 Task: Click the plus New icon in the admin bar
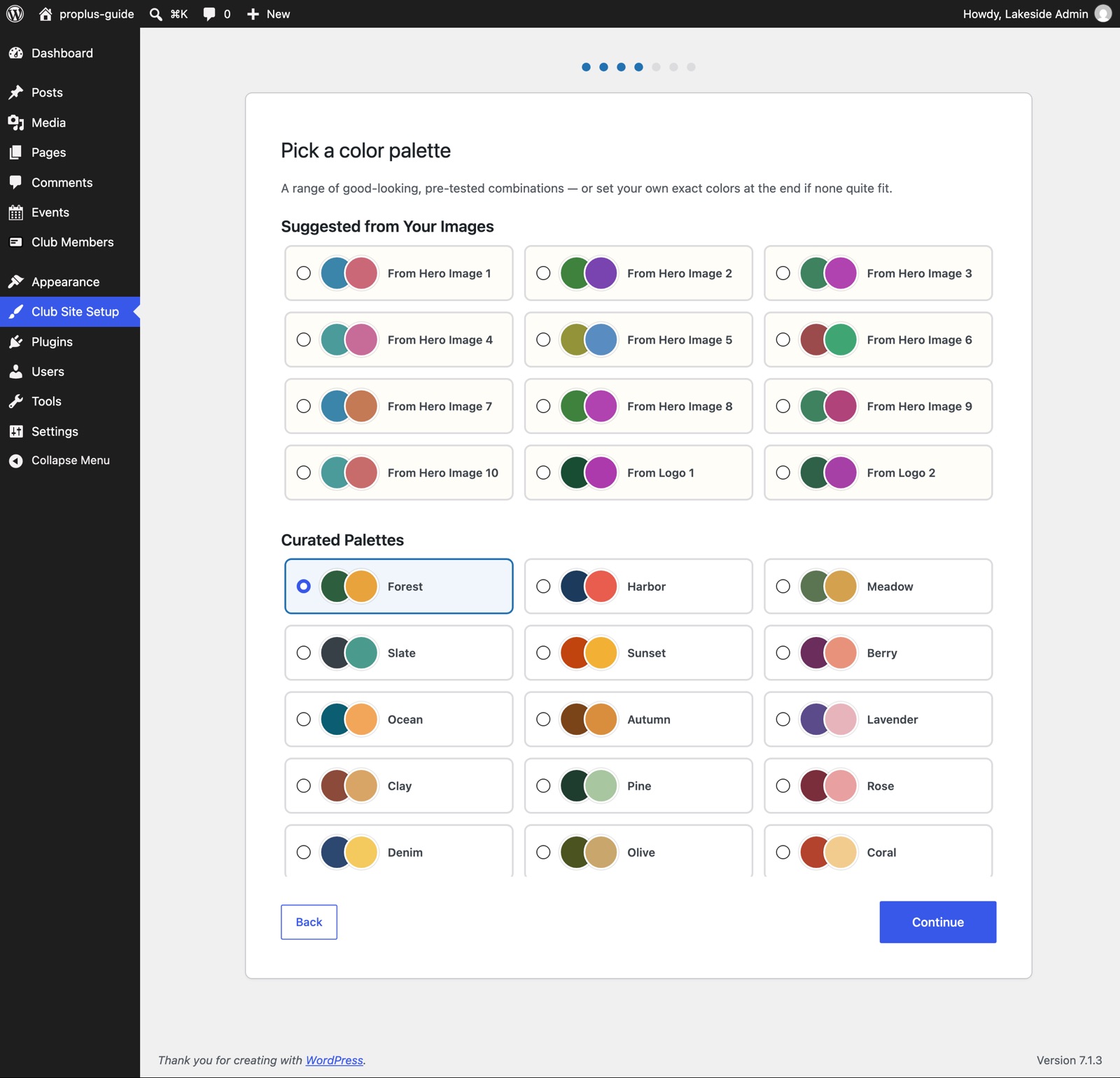click(x=253, y=14)
